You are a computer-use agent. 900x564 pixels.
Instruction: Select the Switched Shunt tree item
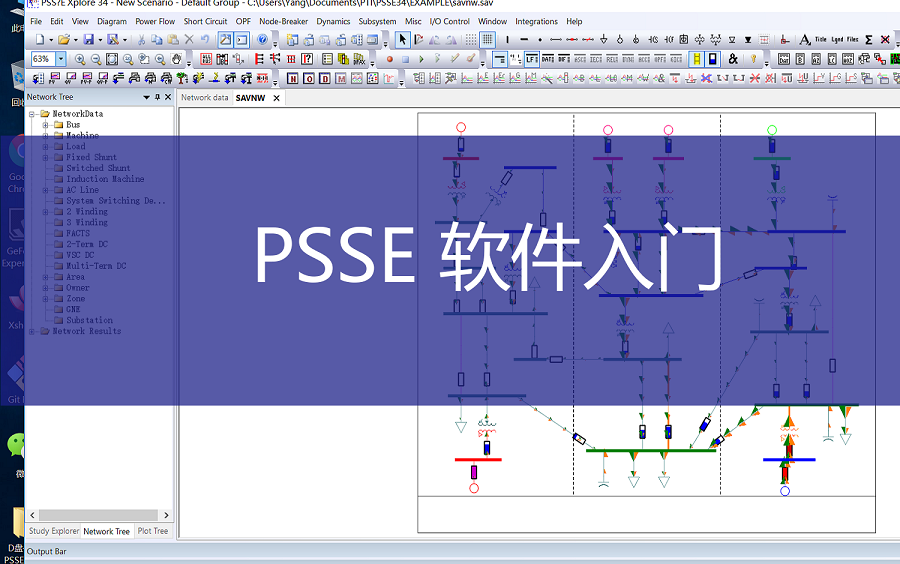[x=98, y=168]
